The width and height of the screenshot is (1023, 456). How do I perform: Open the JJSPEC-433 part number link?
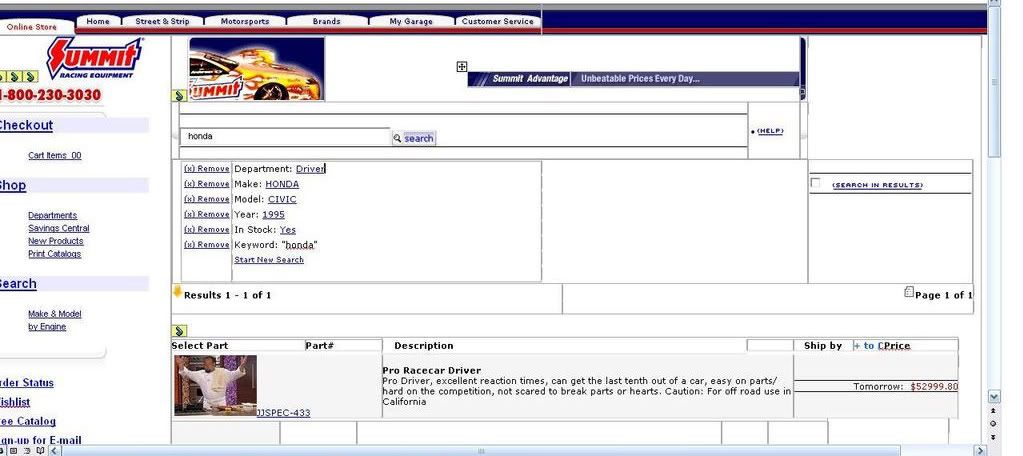click(283, 412)
